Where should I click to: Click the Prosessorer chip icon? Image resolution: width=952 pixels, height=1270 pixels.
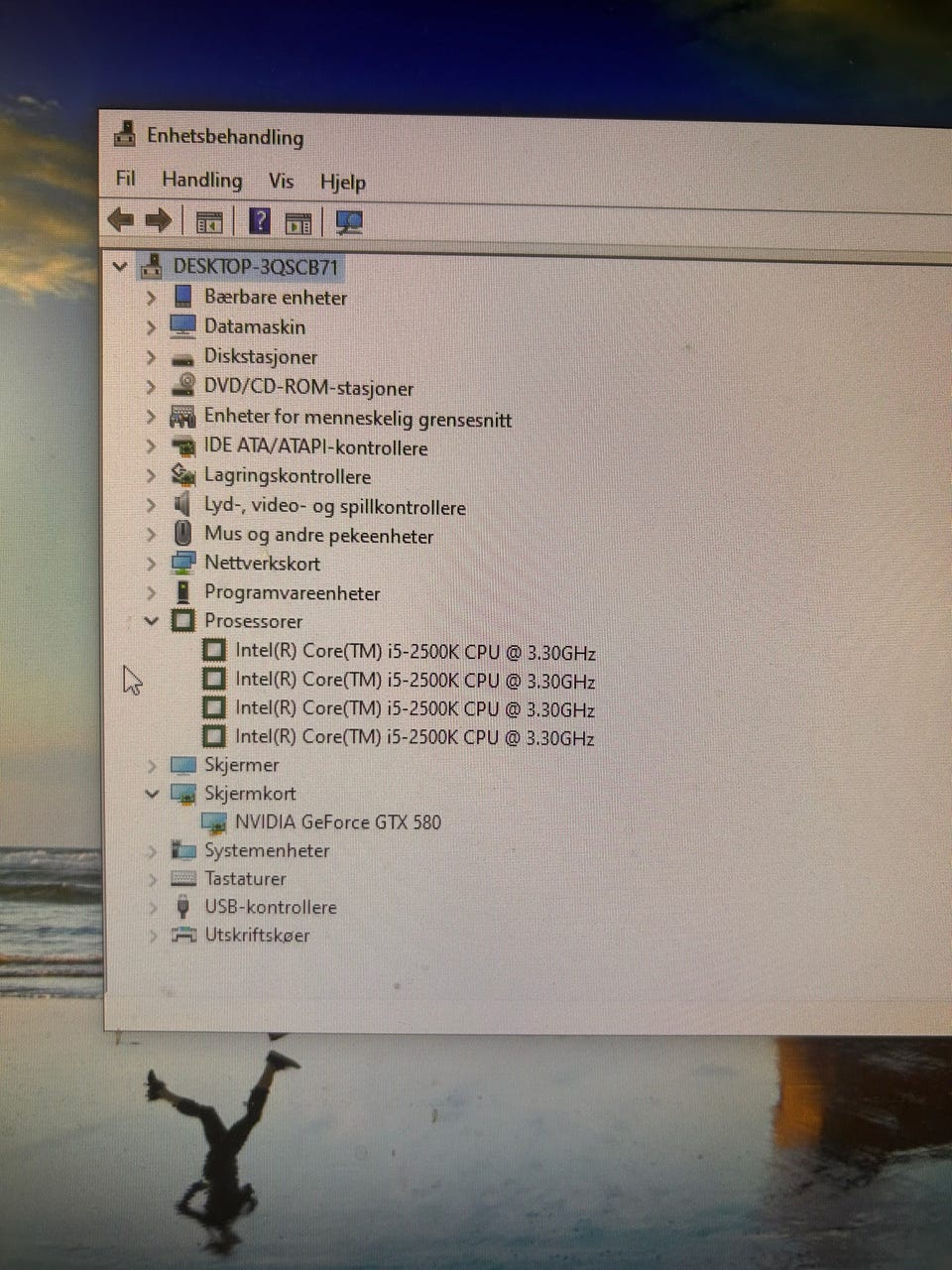tap(182, 620)
